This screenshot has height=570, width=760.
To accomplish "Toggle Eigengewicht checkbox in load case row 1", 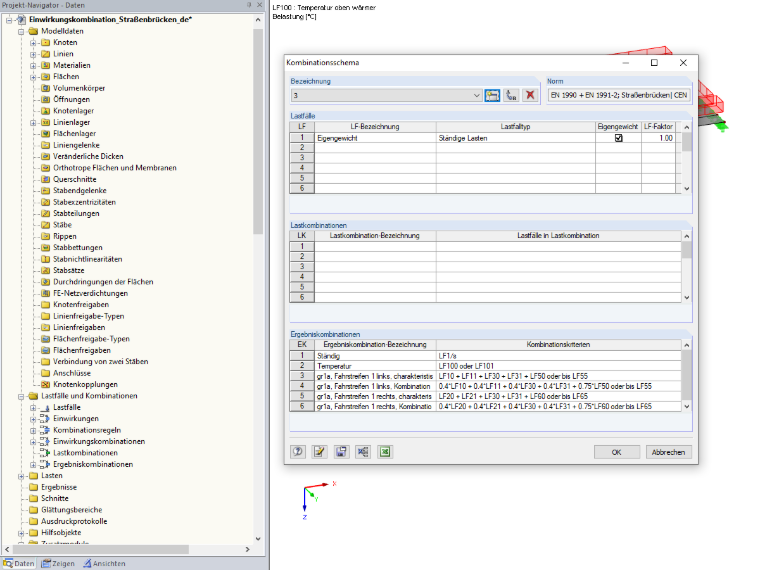I will (x=618, y=138).
